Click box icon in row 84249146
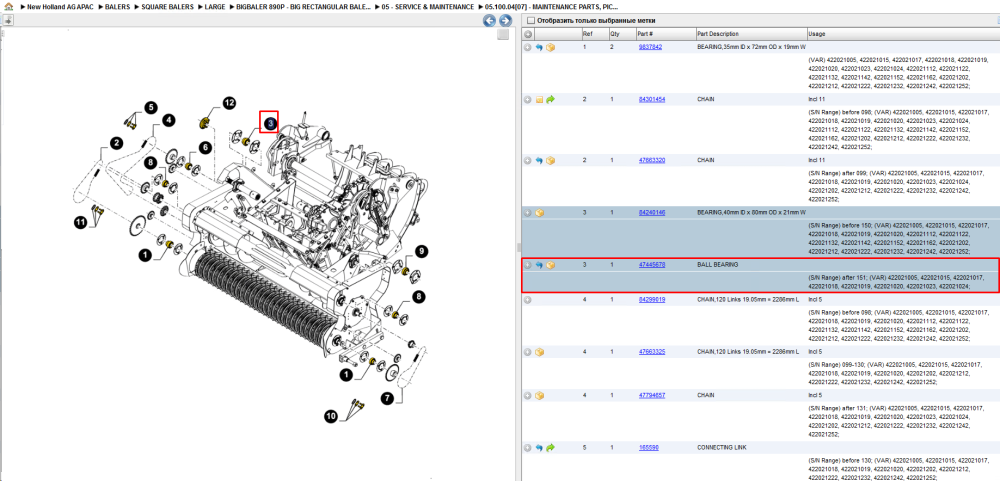The image size is (1000, 481). 539,212
